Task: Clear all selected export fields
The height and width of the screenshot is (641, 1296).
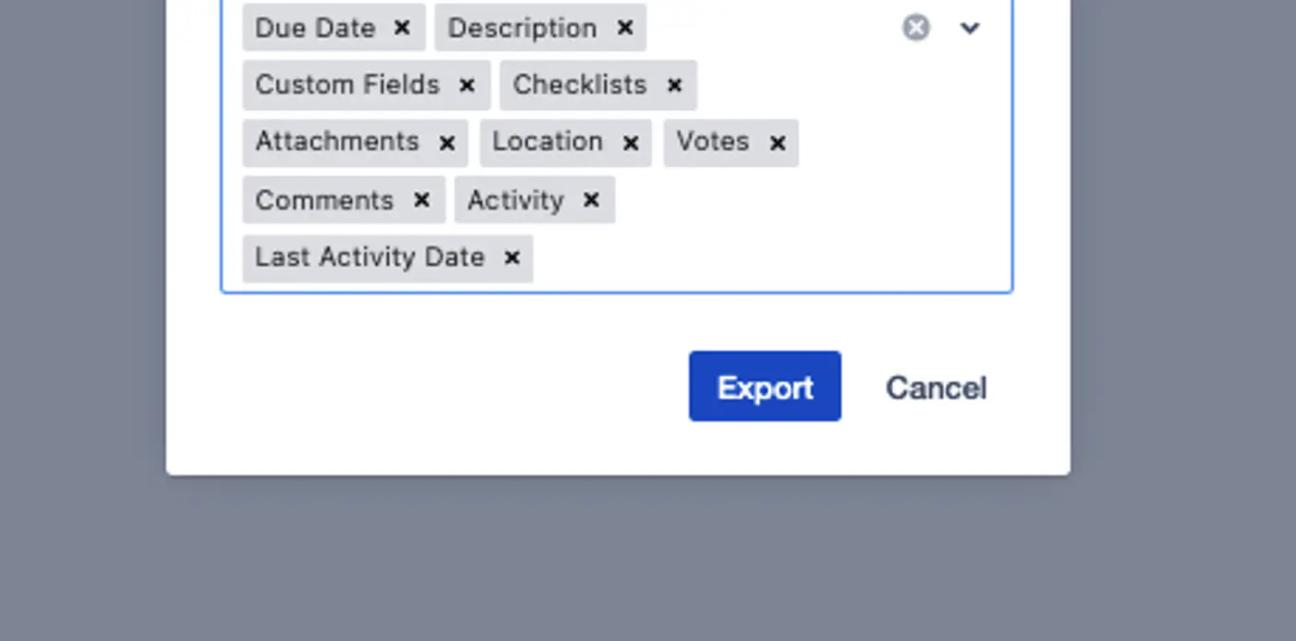Action: click(x=915, y=28)
